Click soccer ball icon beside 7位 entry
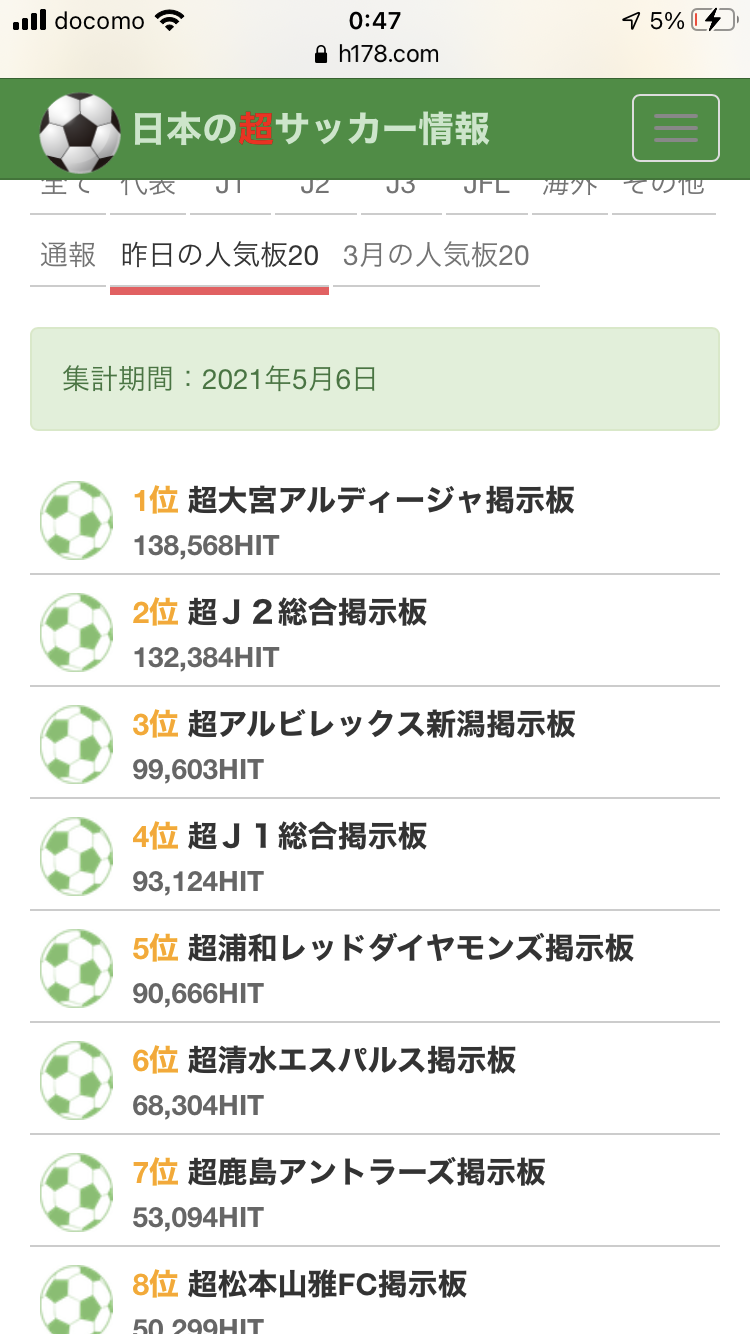Image resolution: width=750 pixels, height=1334 pixels. pyautogui.click(x=76, y=1193)
